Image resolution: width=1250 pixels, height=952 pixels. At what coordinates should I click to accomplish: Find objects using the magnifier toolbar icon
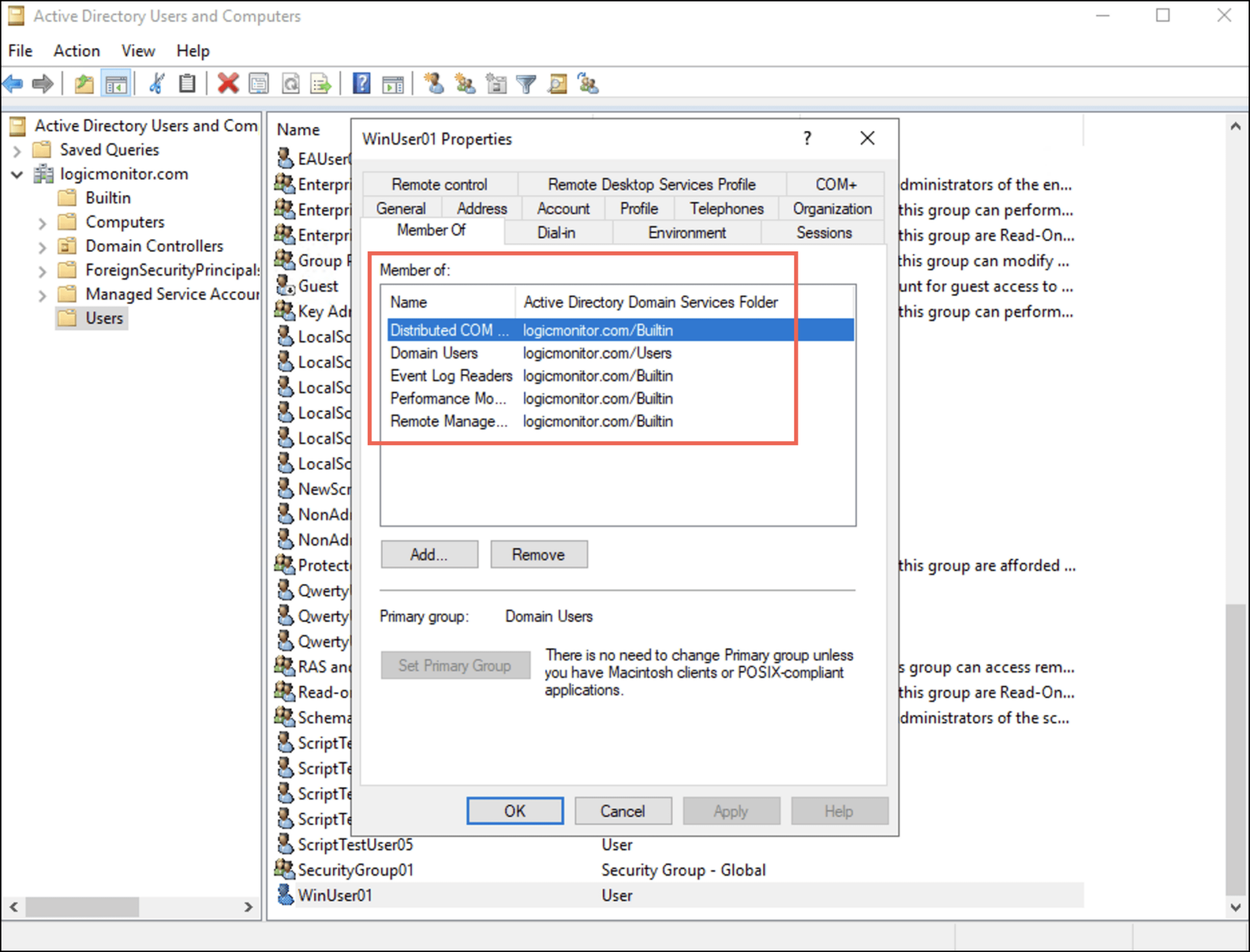(557, 83)
